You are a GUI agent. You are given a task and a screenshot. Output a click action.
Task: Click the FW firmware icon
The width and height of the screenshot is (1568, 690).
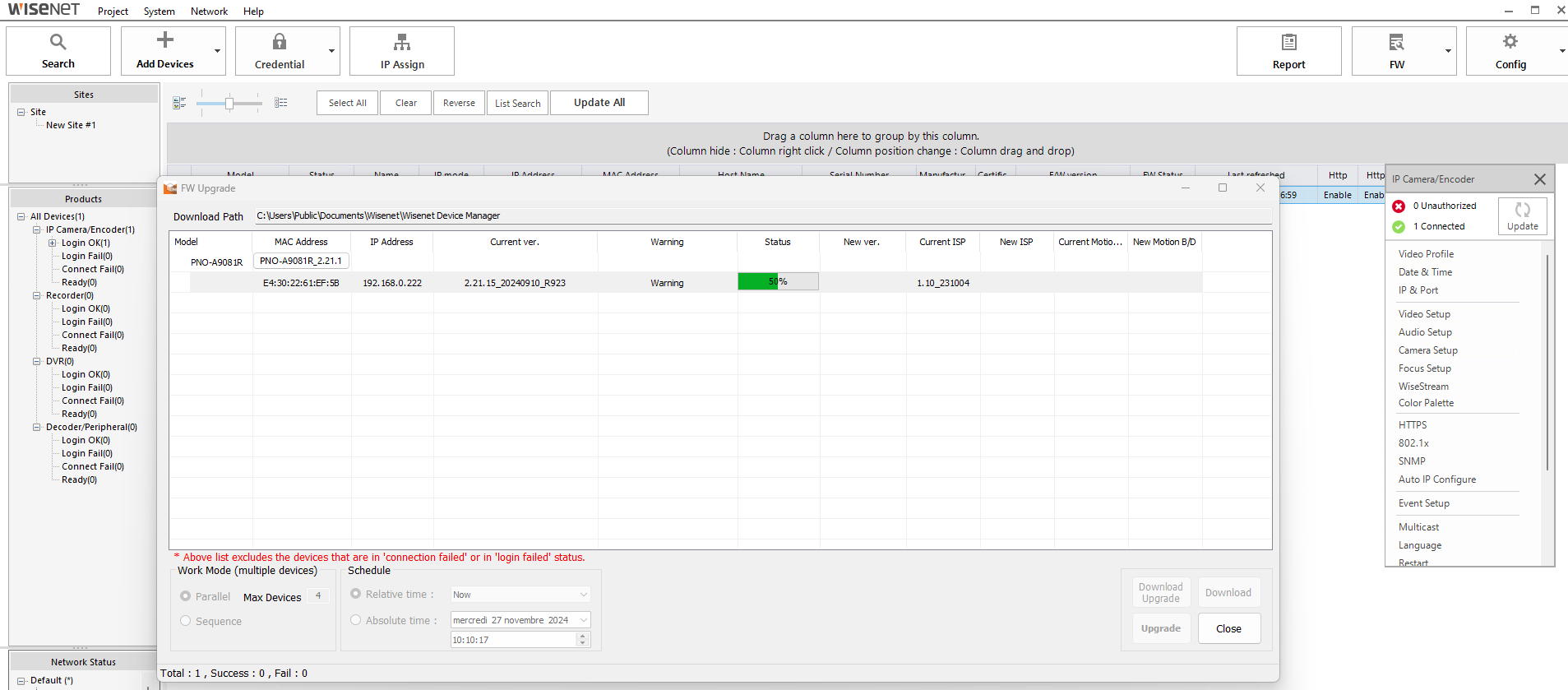(x=1396, y=42)
